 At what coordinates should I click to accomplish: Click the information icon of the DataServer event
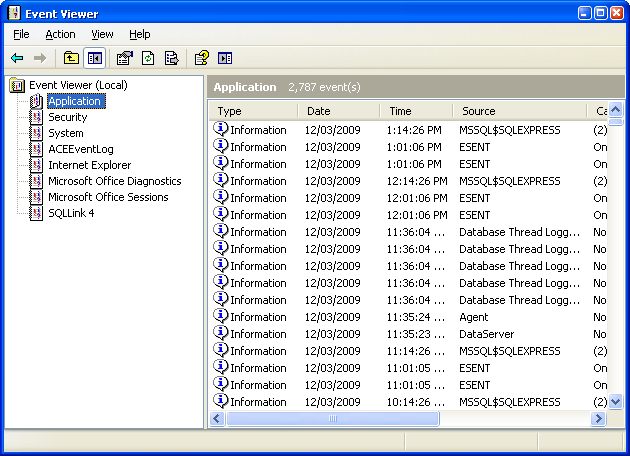pyautogui.click(x=221, y=333)
